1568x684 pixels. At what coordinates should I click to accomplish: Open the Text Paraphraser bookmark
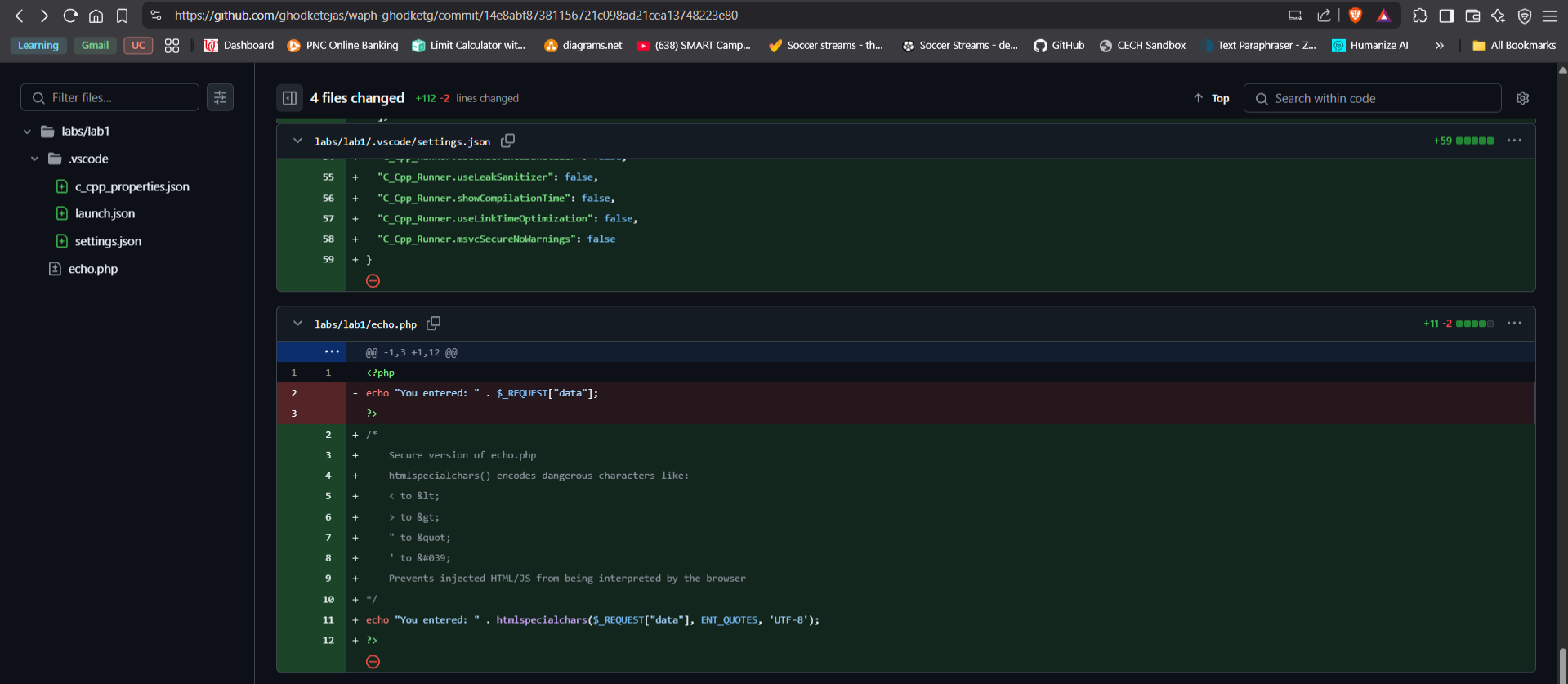pyautogui.click(x=1258, y=46)
